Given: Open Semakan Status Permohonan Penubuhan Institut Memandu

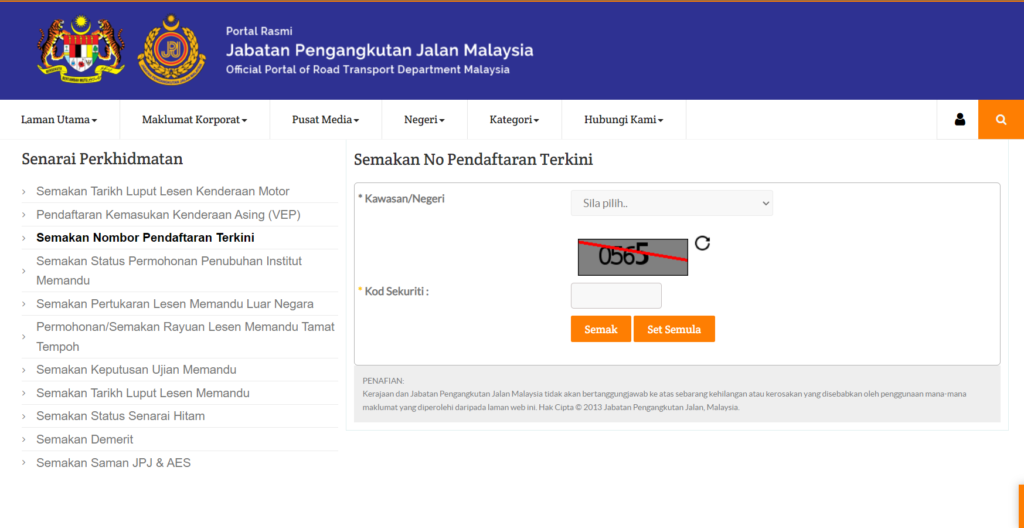Looking at the screenshot, I should click(x=169, y=271).
